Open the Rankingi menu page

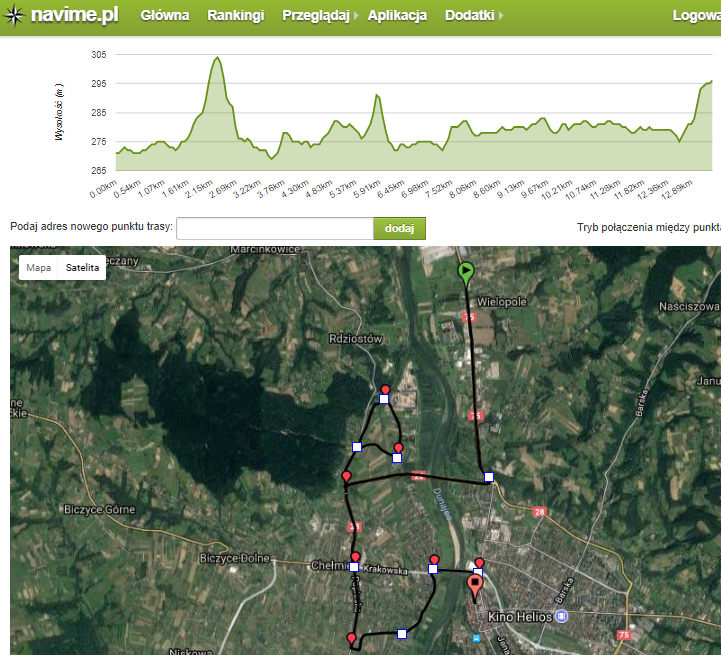(235, 16)
